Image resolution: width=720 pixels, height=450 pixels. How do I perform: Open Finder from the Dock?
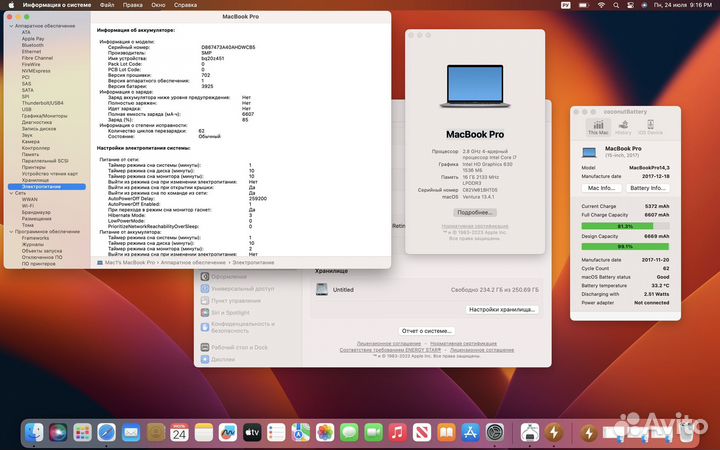click(34, 433)
